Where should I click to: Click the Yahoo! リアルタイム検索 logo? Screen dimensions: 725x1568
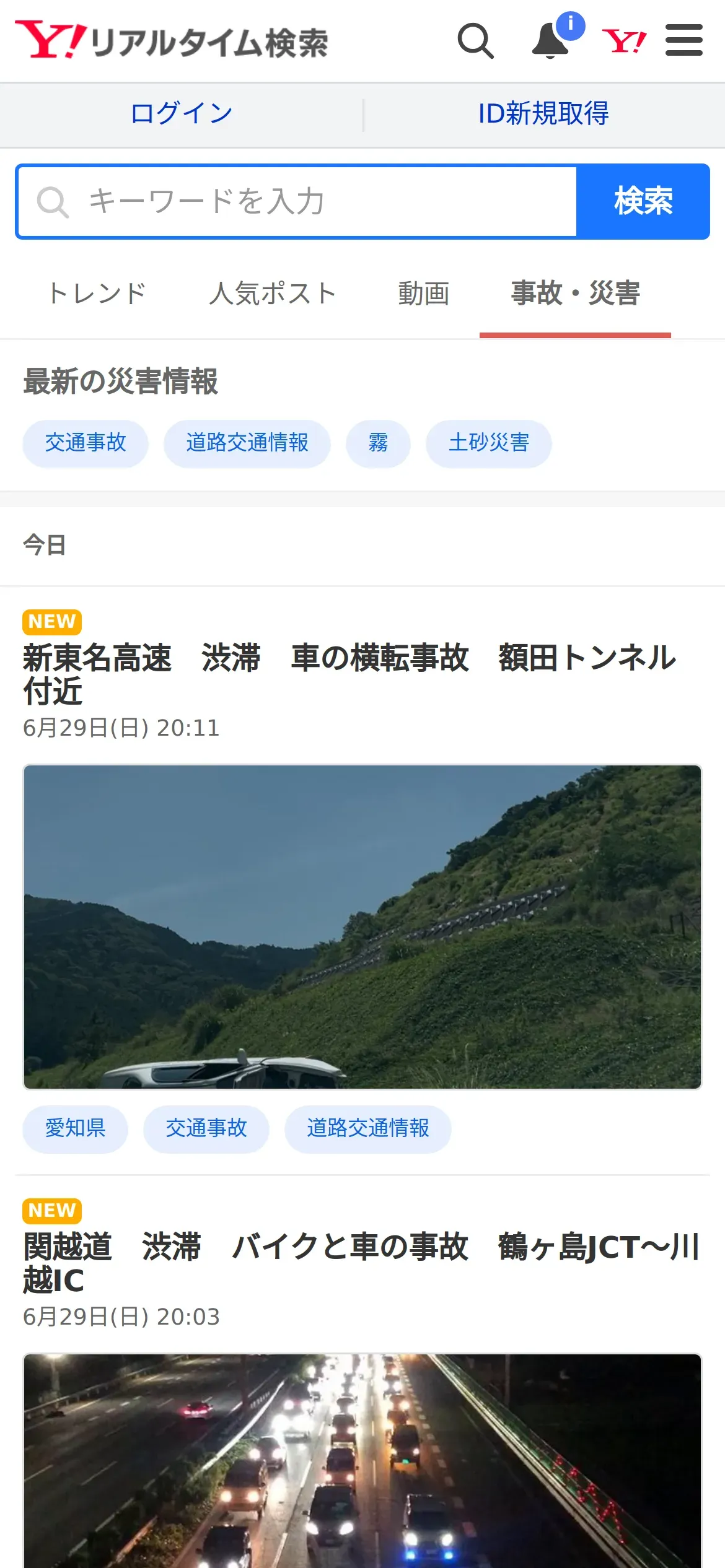coord(172,40)
